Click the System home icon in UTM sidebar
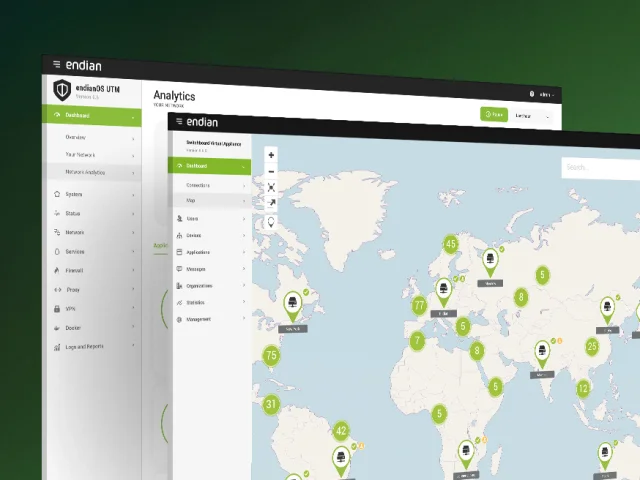Screen dimensions: 640x480 (57, 194)
